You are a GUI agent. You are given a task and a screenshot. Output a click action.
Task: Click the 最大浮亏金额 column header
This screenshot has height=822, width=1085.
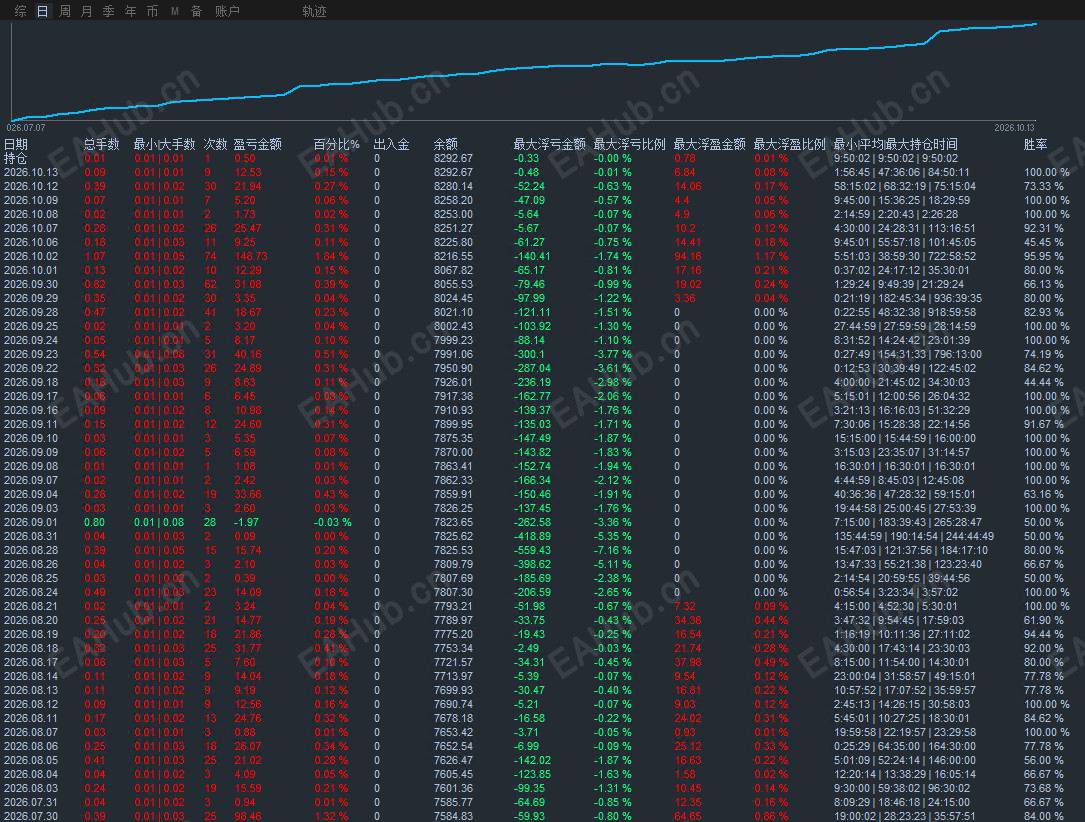pyautogui.click(x=549, y=144)
